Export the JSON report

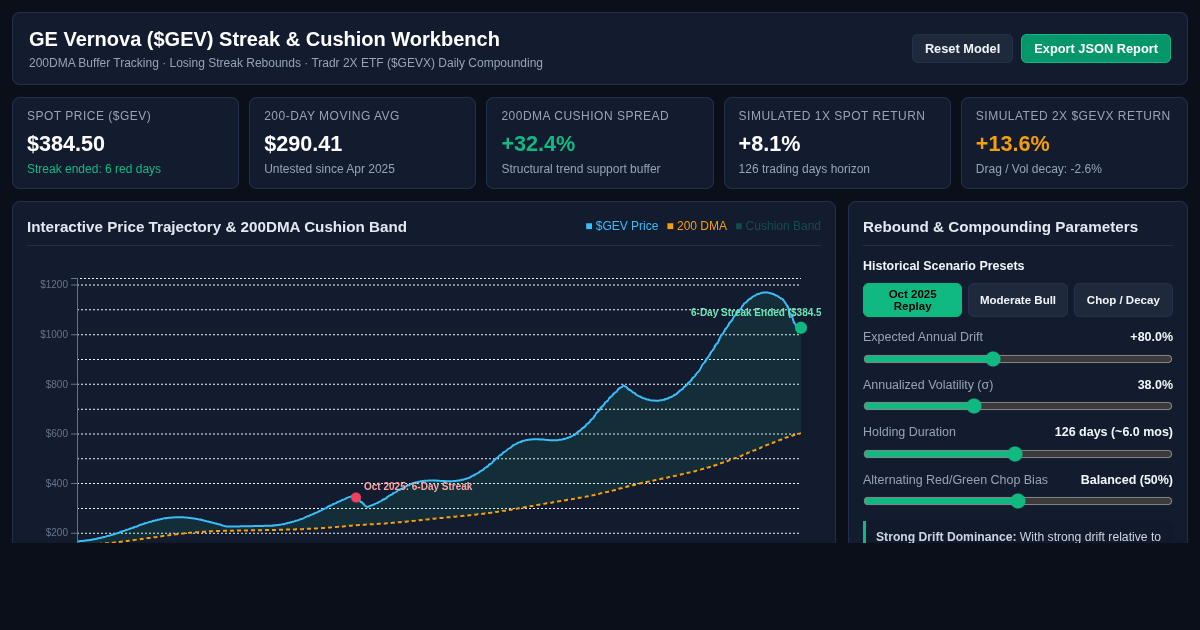tap(1096, 48)
